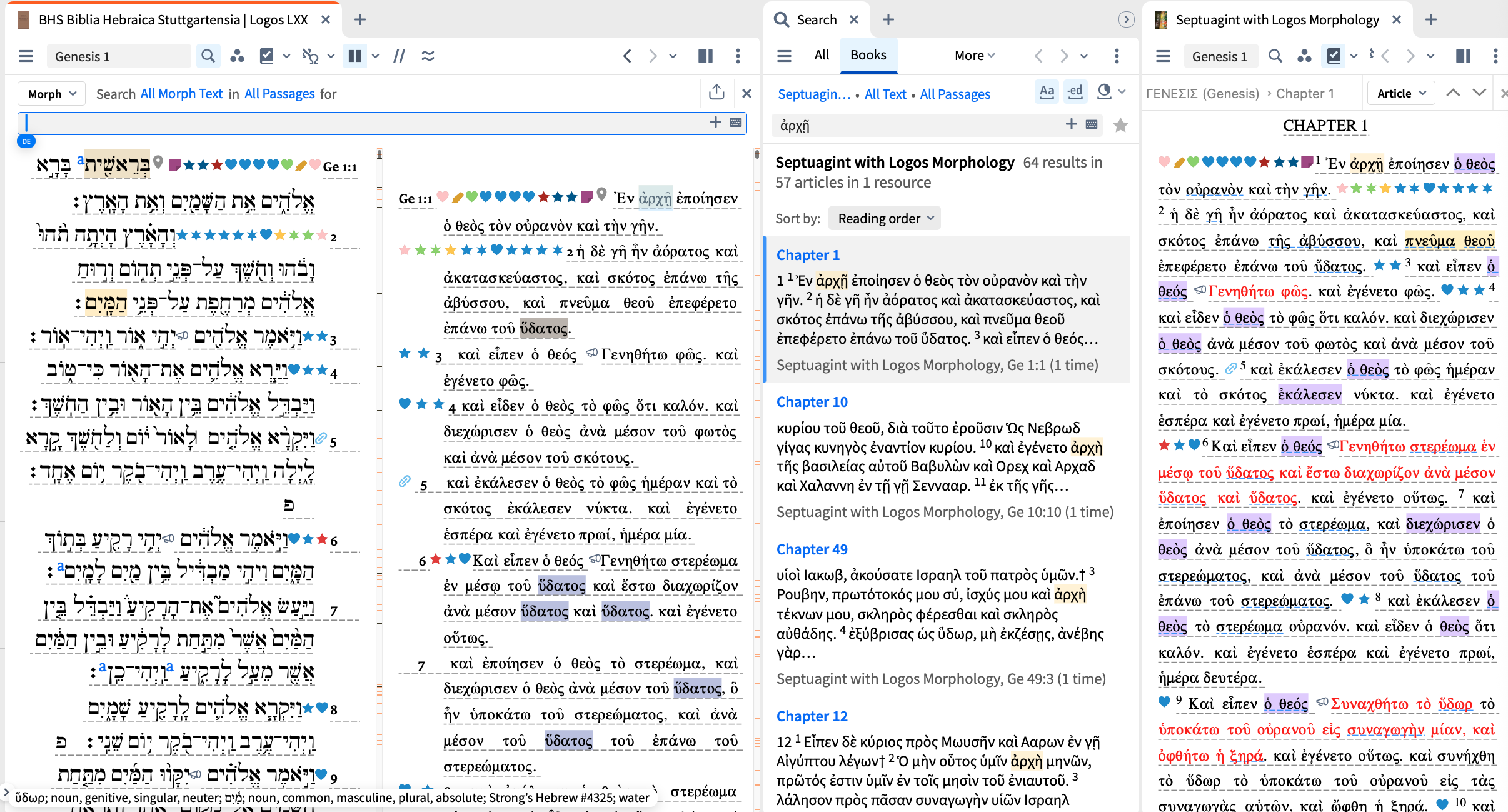Open BHS panel hamburger menu
Image resolution: width=1508 pixels, height=812 pixels.
click(x=26, y=56)
